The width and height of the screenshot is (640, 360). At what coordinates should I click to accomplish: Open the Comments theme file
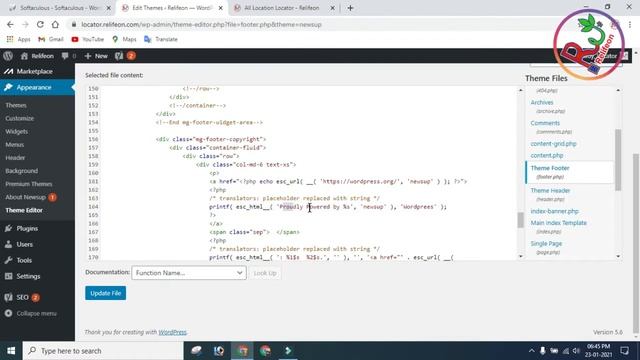click(545, 123)
